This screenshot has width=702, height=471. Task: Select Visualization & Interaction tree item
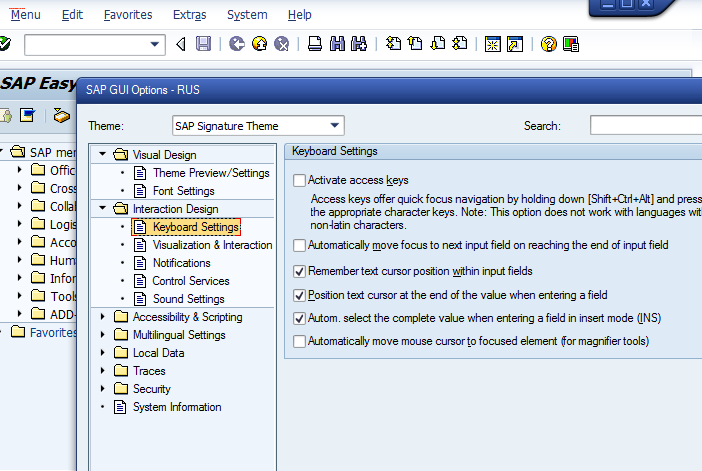213,245
